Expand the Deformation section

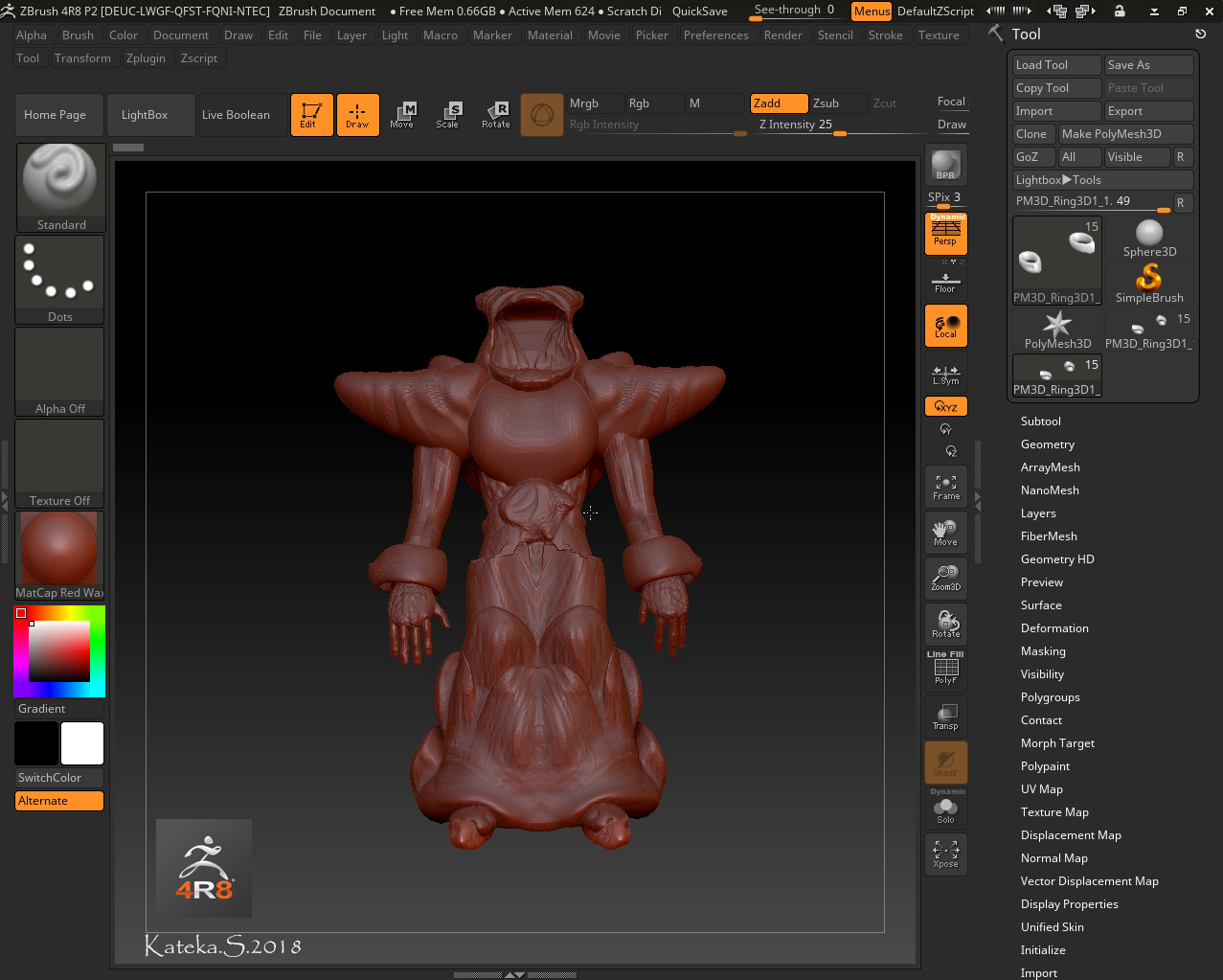1053,628
